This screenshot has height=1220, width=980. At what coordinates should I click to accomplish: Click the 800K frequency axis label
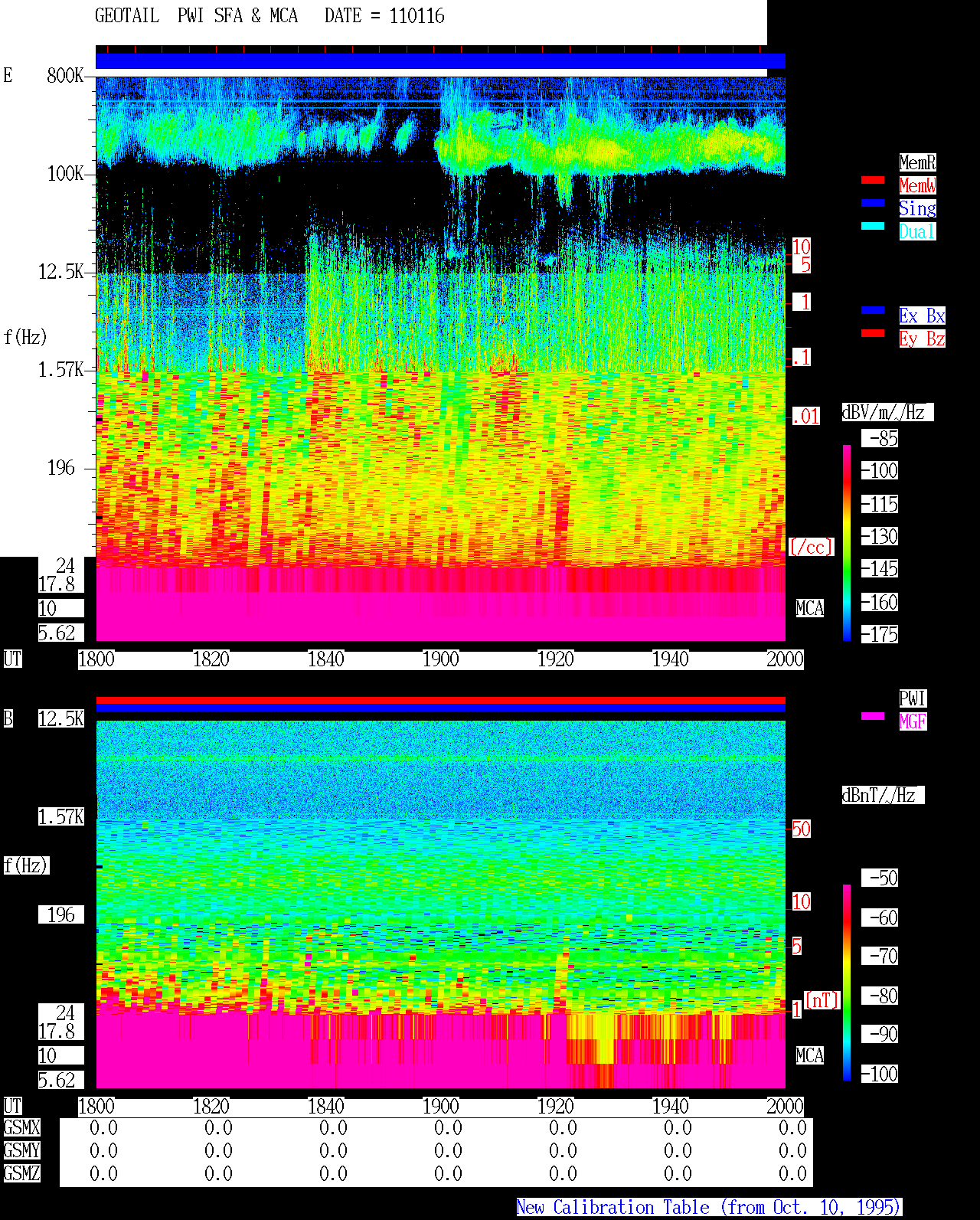click(66, 76)
